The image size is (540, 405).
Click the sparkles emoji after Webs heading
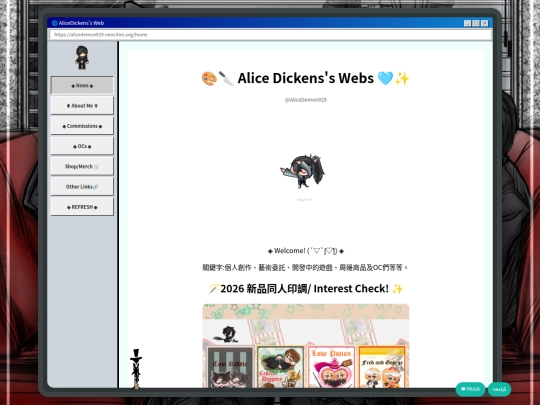[402, 79]
